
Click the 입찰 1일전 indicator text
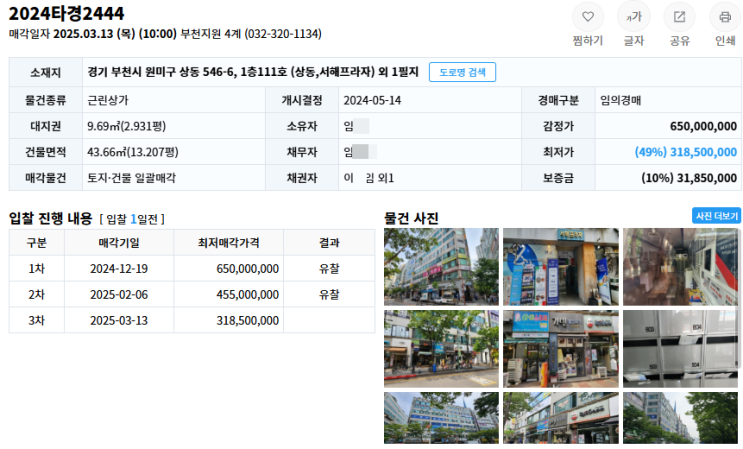pyautogui.click(x=132, y=219)
